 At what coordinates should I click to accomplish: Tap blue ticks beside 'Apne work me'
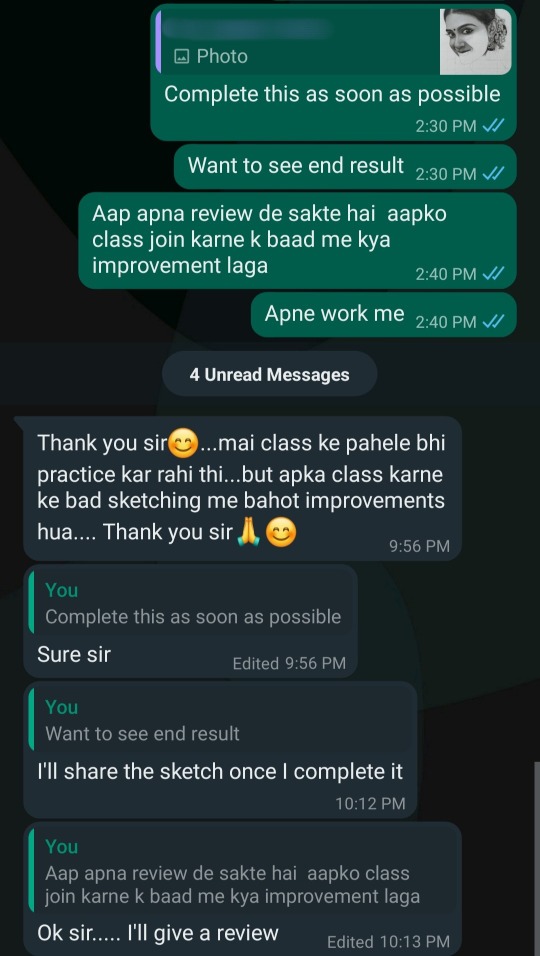coord(492,321)
